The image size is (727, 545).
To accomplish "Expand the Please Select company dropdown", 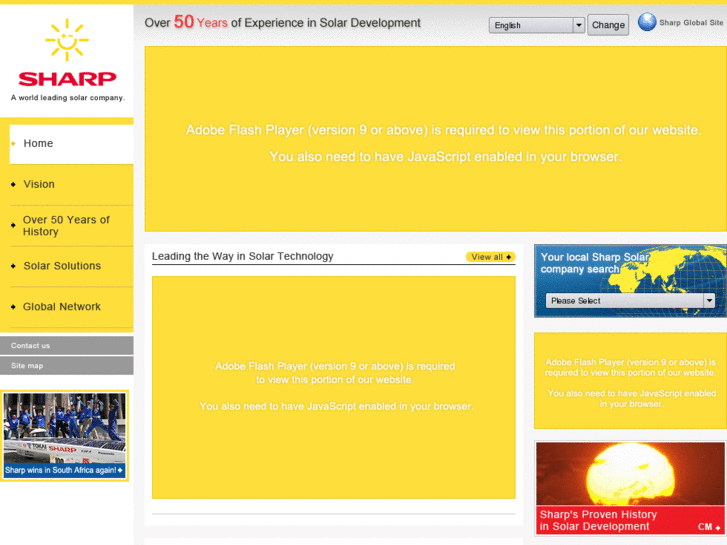I will pos(630,301).
